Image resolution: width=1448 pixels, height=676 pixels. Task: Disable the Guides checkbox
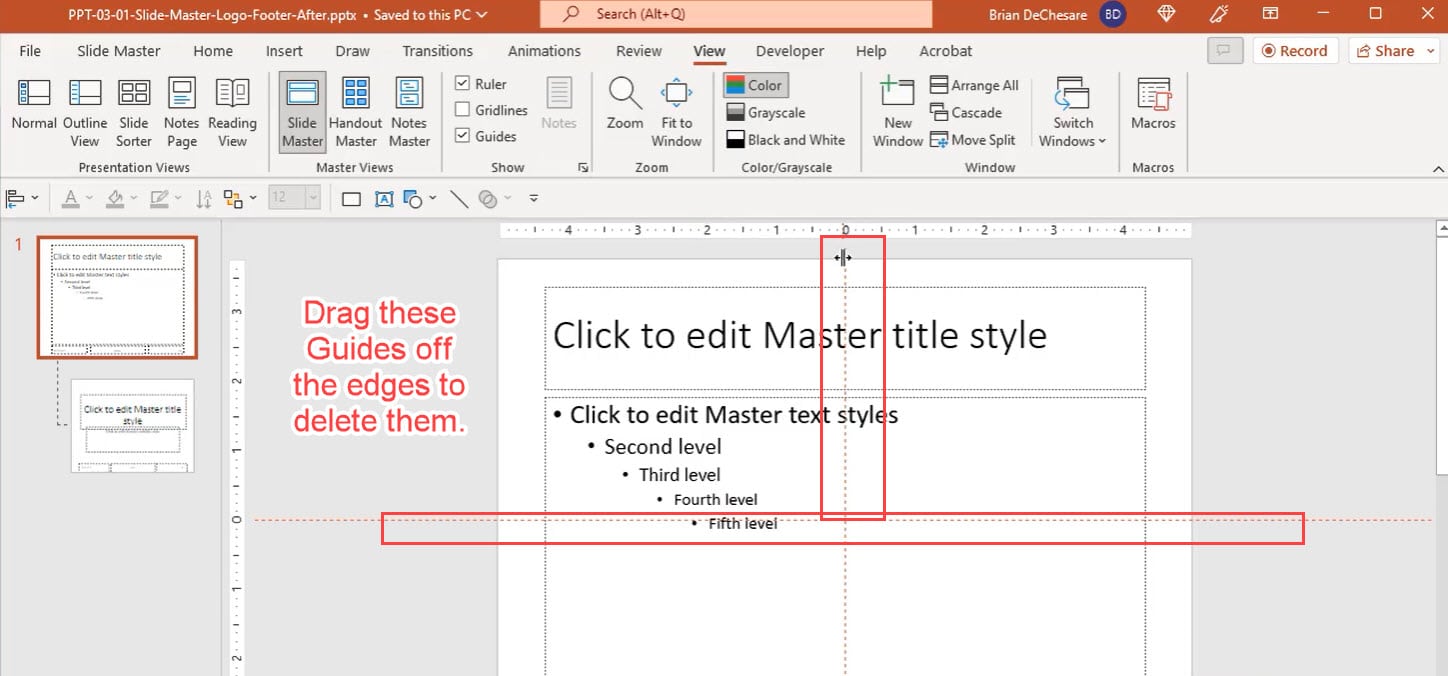[x=463, y=136]
